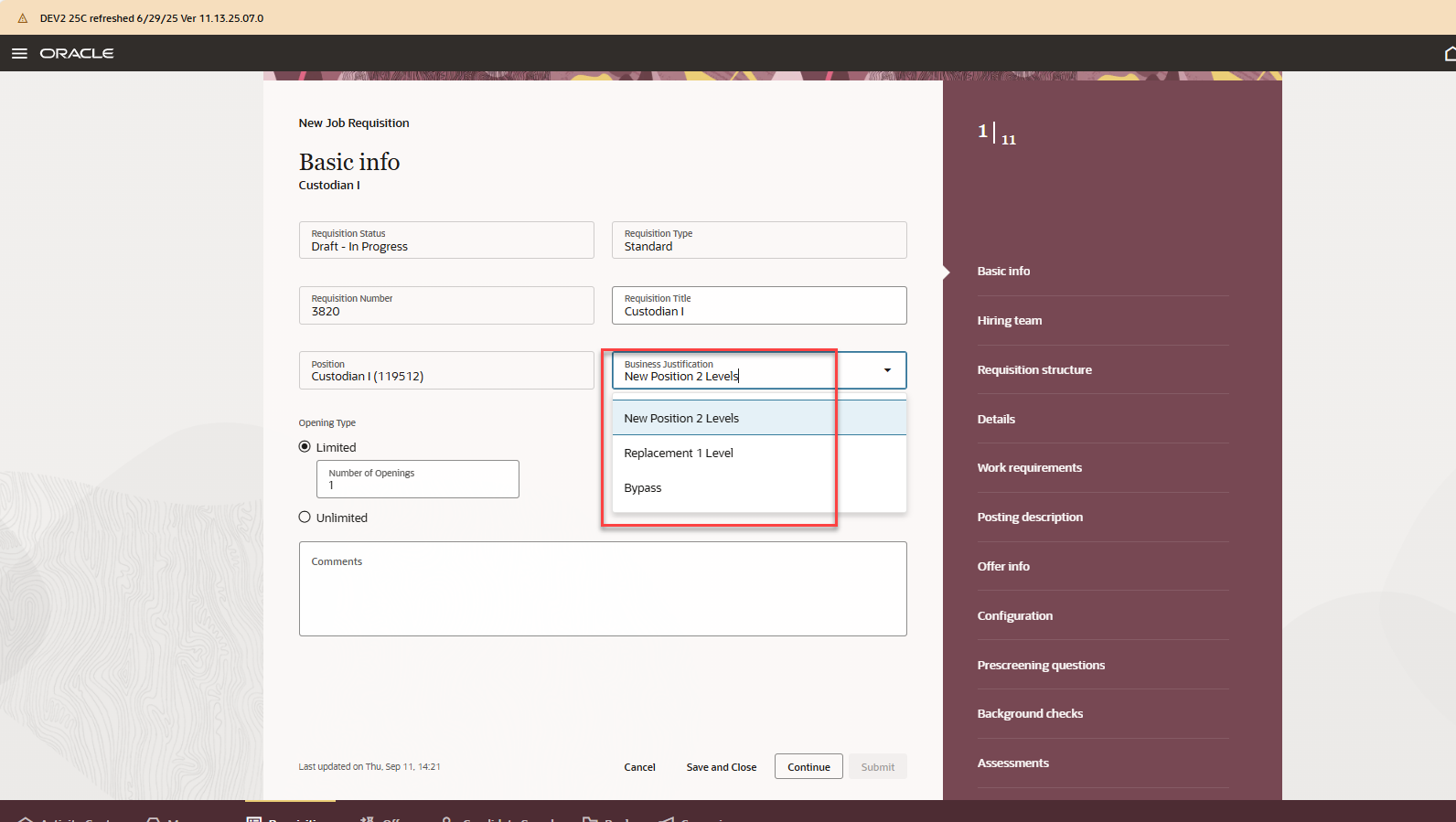This screenshot has height=822, width=1456.
Task: Go to Requisition structure section
Action: (1034, 369)
